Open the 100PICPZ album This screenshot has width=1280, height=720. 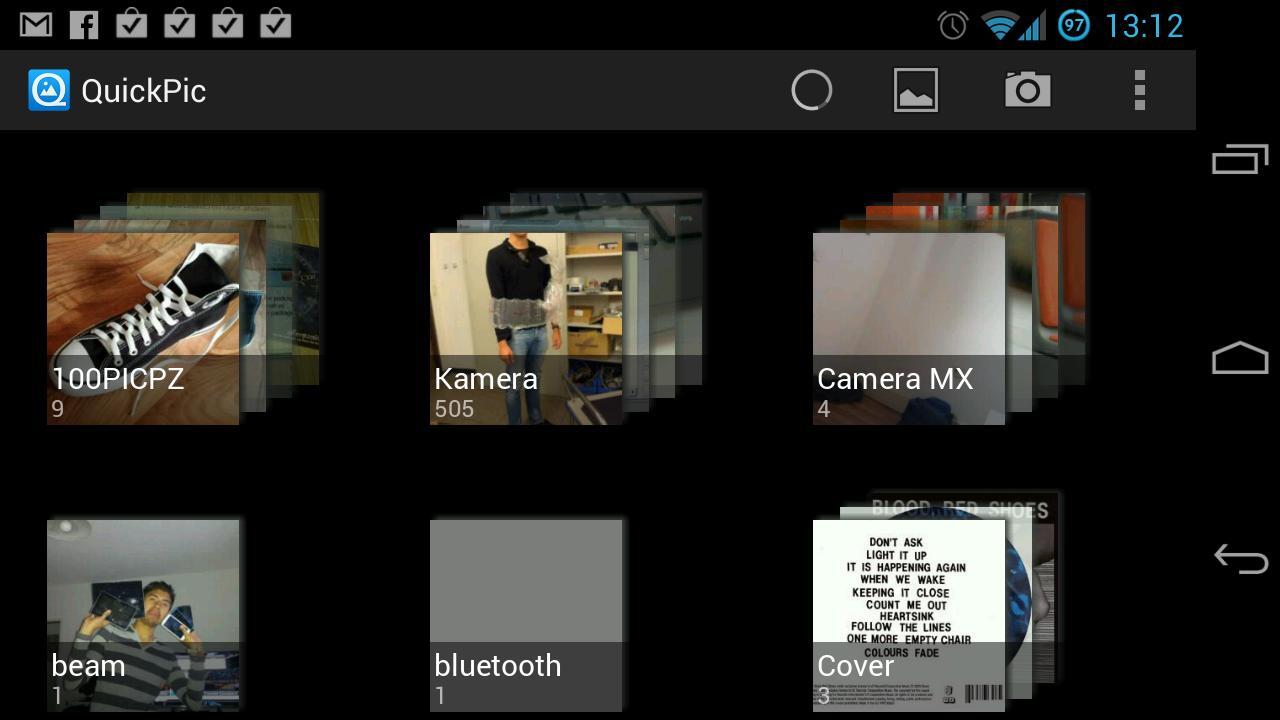(x=143, y=329)
